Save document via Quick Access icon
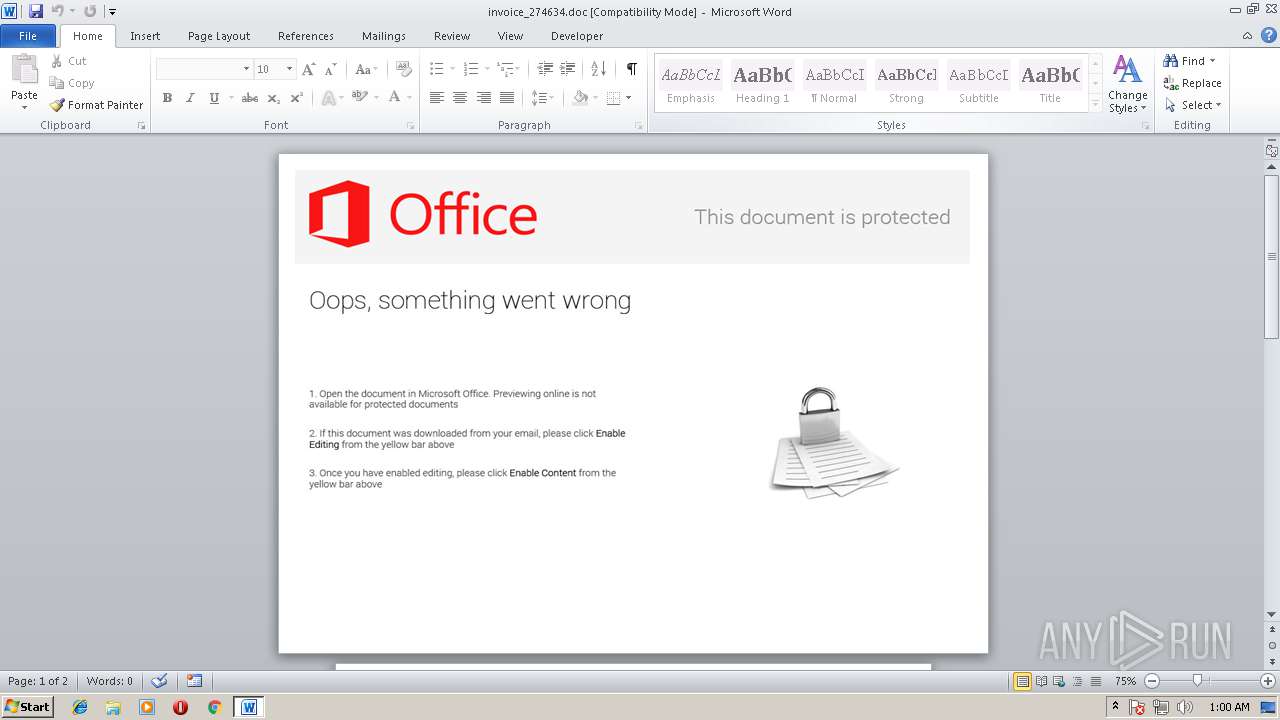This screenshot has height=720, width=1280. click(36, 11)
